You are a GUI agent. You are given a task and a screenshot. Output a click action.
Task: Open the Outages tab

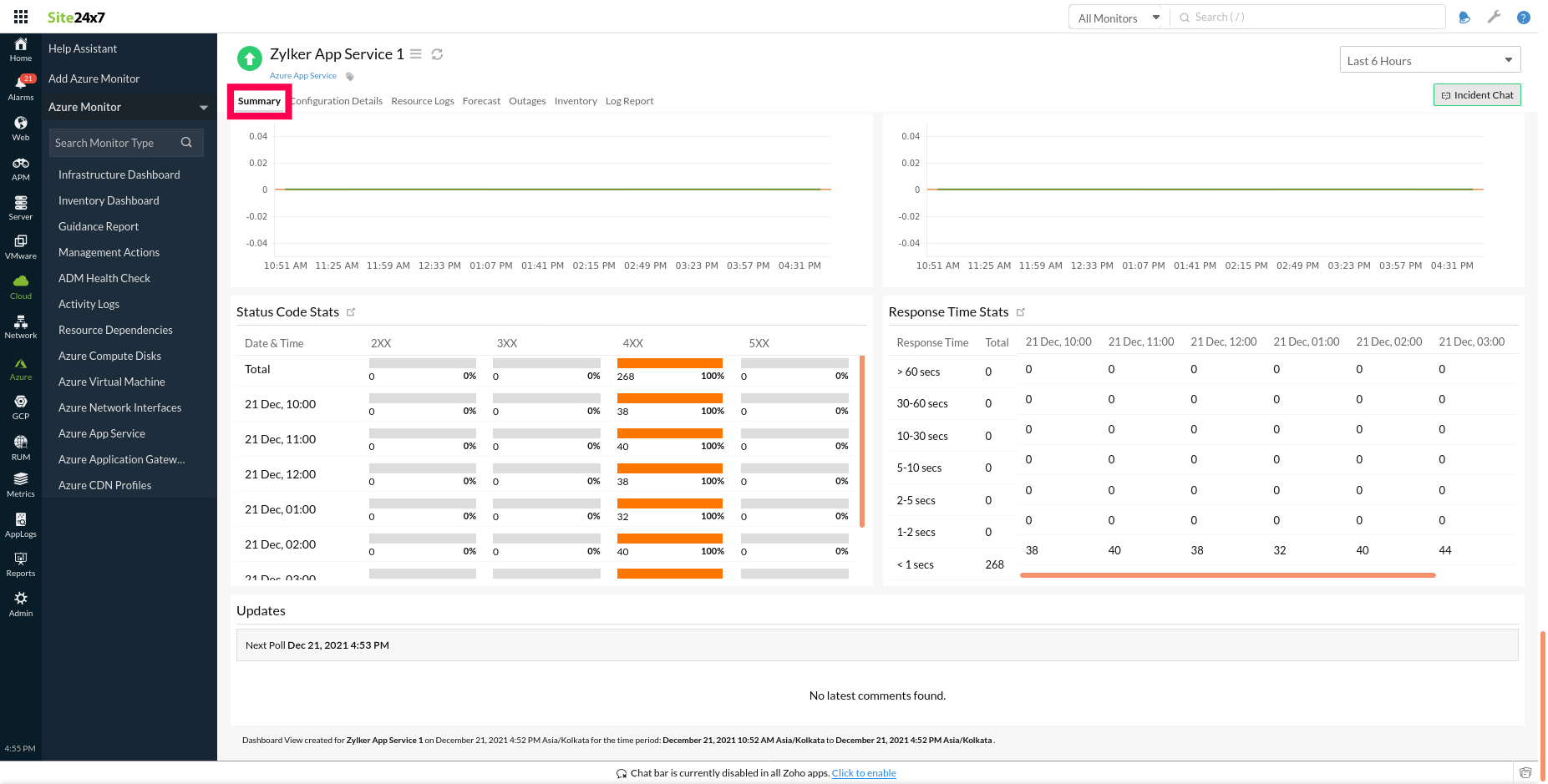click(527, 100)
